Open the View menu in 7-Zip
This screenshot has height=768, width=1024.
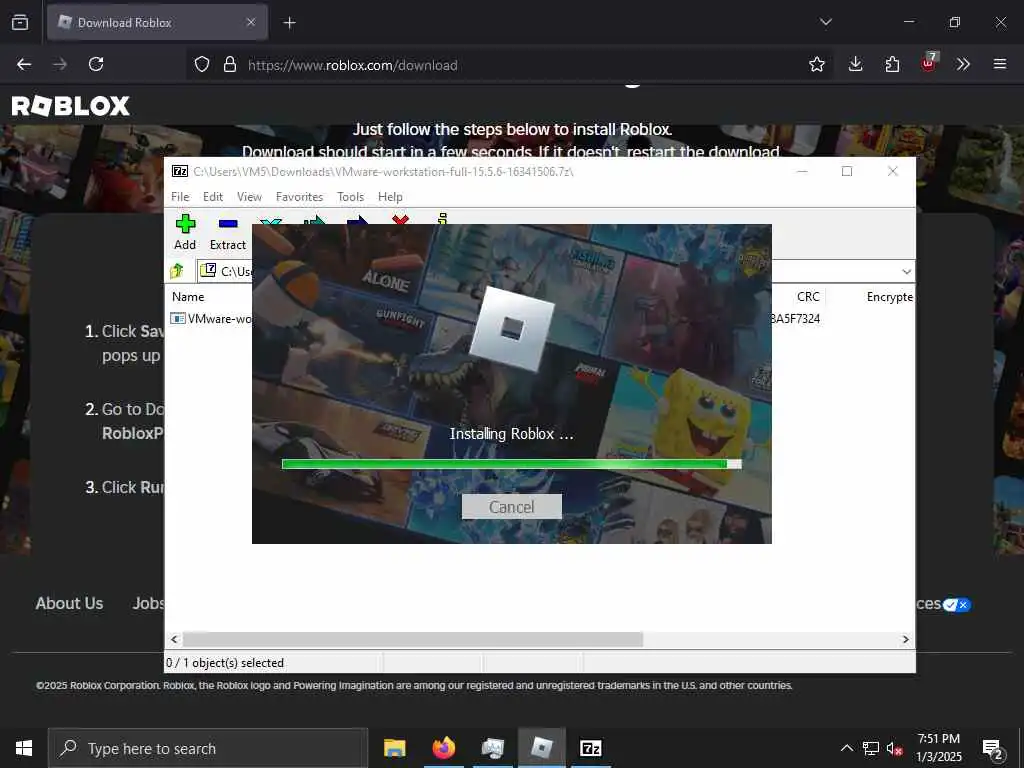coord(249,197)
